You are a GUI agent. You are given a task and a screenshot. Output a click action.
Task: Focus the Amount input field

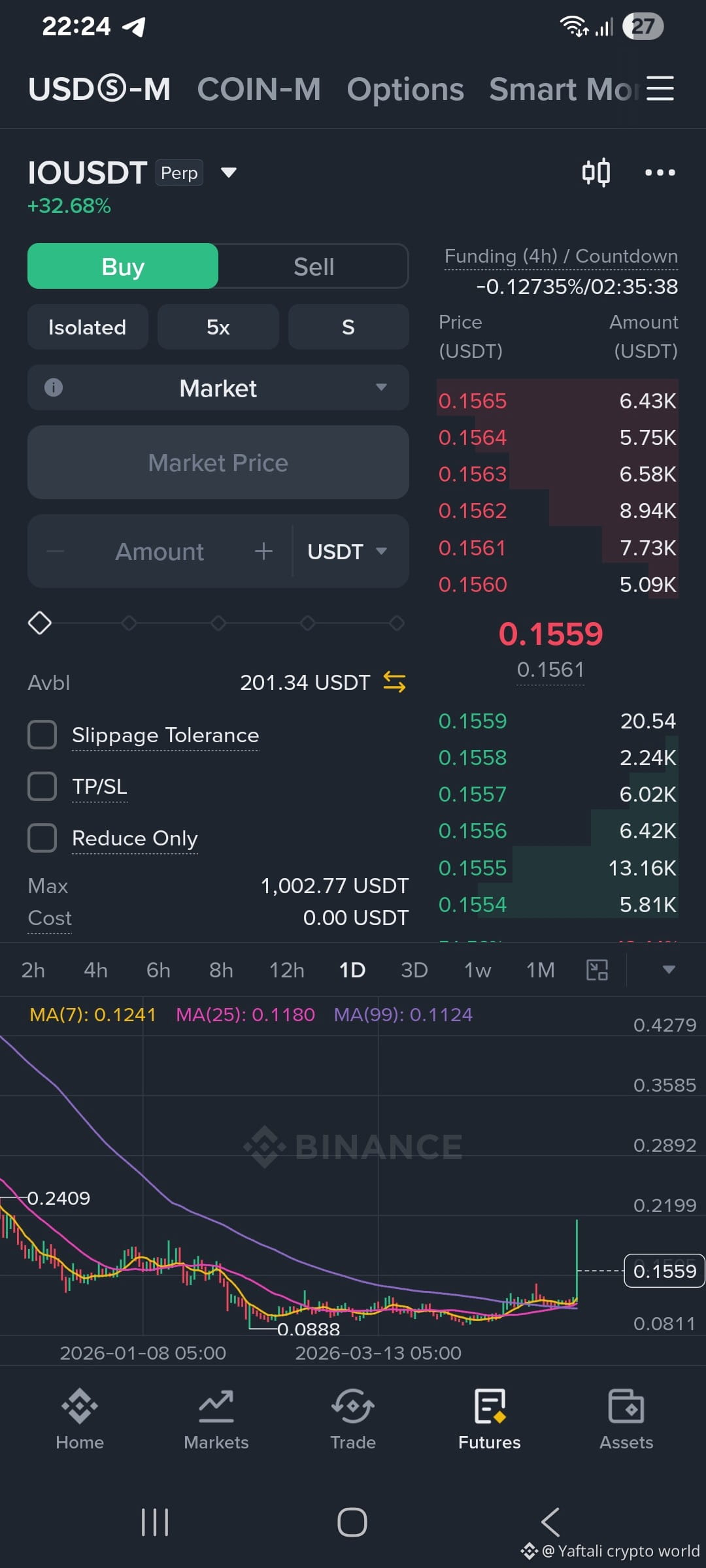click(x=160, y=551)
